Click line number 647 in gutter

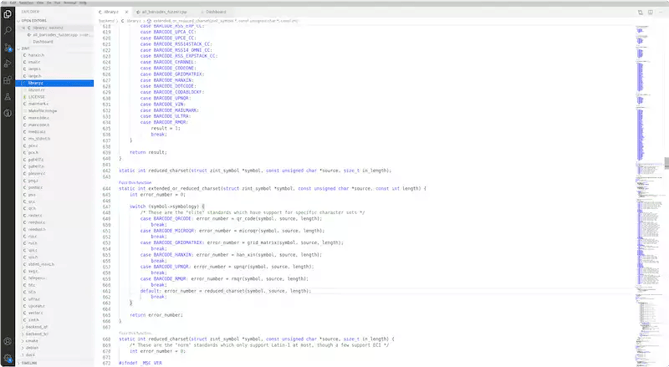(x=107, y=207)
